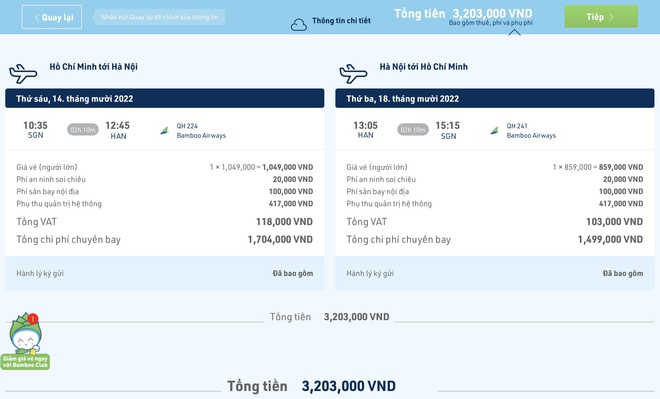This screenshot has width=660, height=399.
Task: Click the Giảm giá vé ngay Bamboo Club badge
Action: click(25, 362)
